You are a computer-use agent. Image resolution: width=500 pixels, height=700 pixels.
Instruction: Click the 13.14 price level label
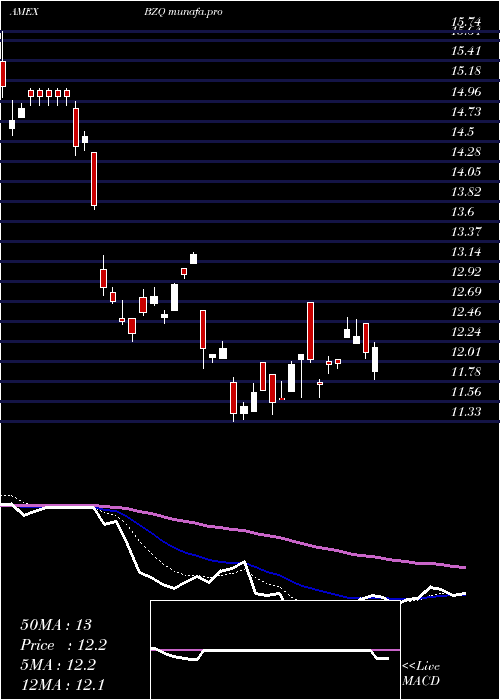[x=466, y=252]
